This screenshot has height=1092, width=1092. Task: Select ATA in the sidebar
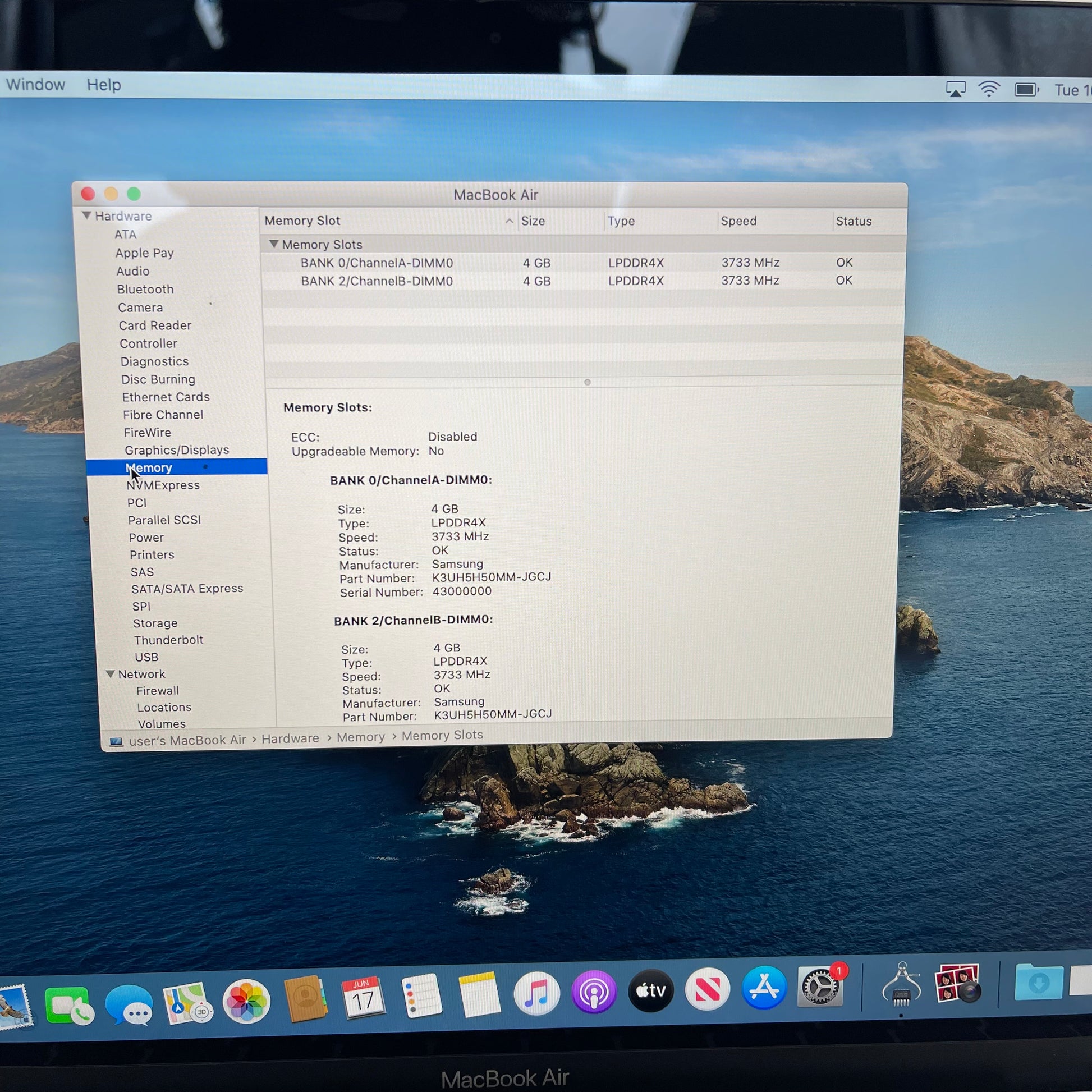pos(126,235)
